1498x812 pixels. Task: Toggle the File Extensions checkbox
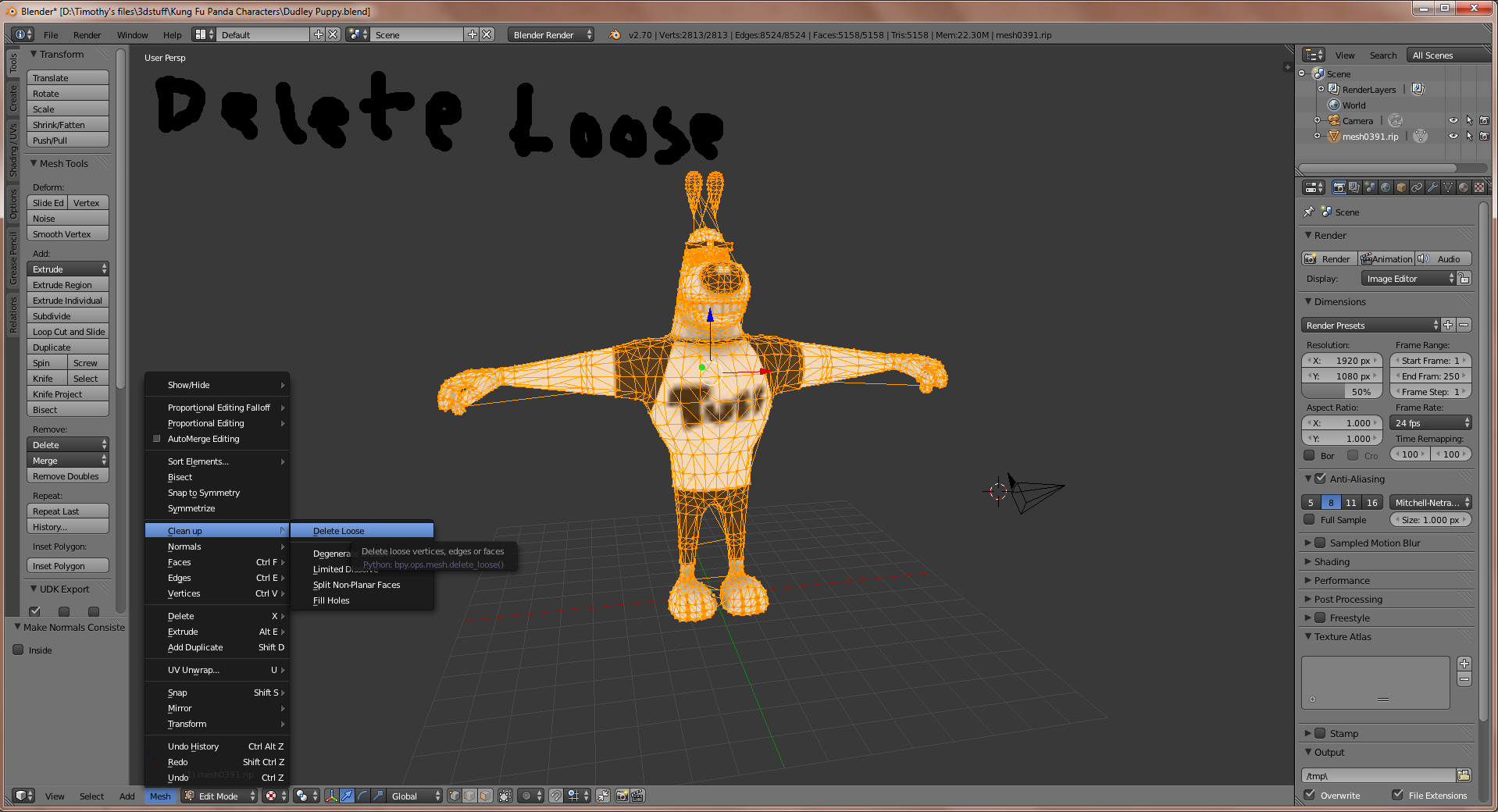pos(1397,795)
